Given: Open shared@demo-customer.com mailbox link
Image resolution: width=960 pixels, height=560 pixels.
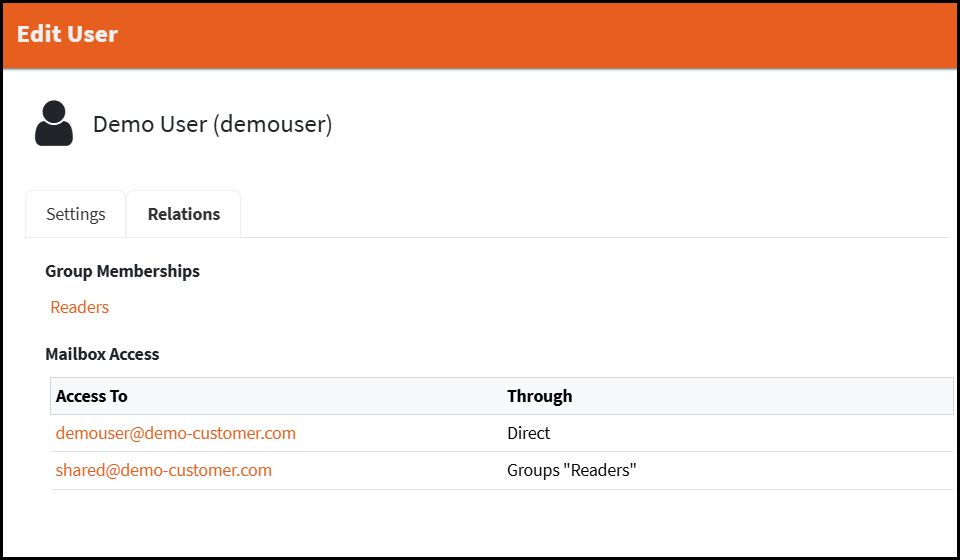Looking at the screenshot, I should (164, 470).
